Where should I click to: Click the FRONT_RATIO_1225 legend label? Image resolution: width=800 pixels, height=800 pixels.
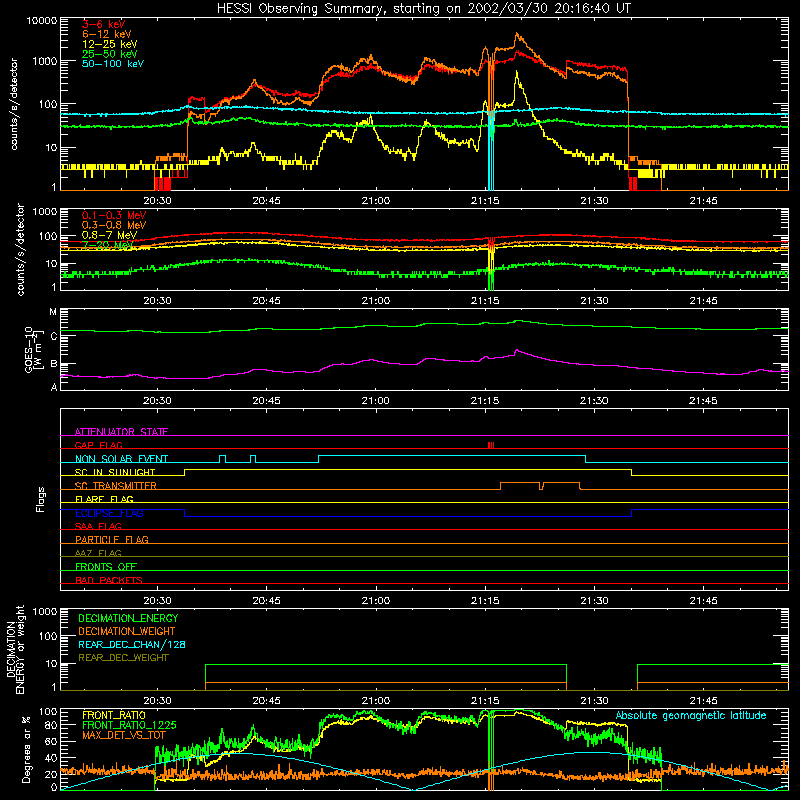(x=129, y=725)
